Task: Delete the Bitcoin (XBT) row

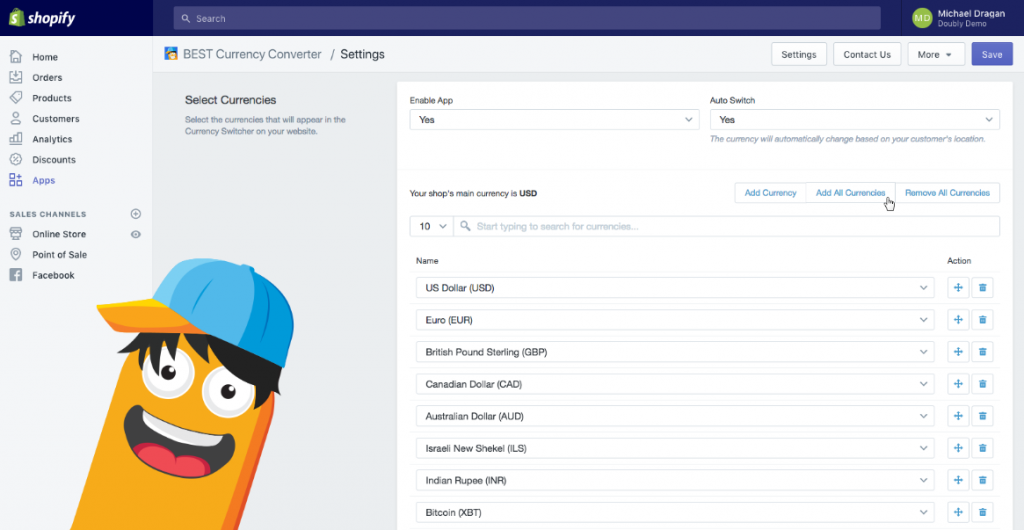Action: [x=982, y=512]
